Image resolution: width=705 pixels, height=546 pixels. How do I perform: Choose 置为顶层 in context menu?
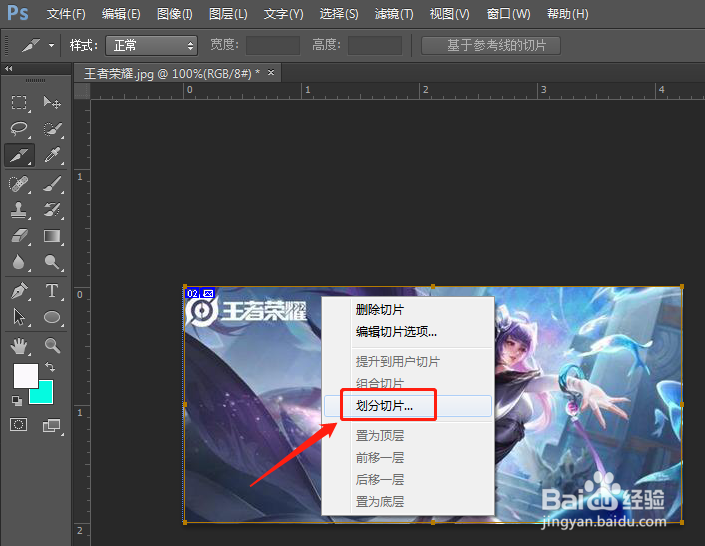[x=408, y=435]
